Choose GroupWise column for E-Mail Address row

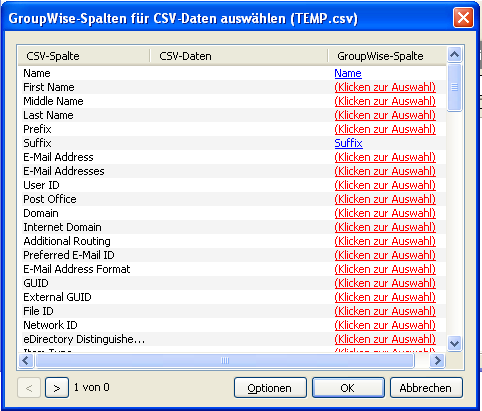385,157
